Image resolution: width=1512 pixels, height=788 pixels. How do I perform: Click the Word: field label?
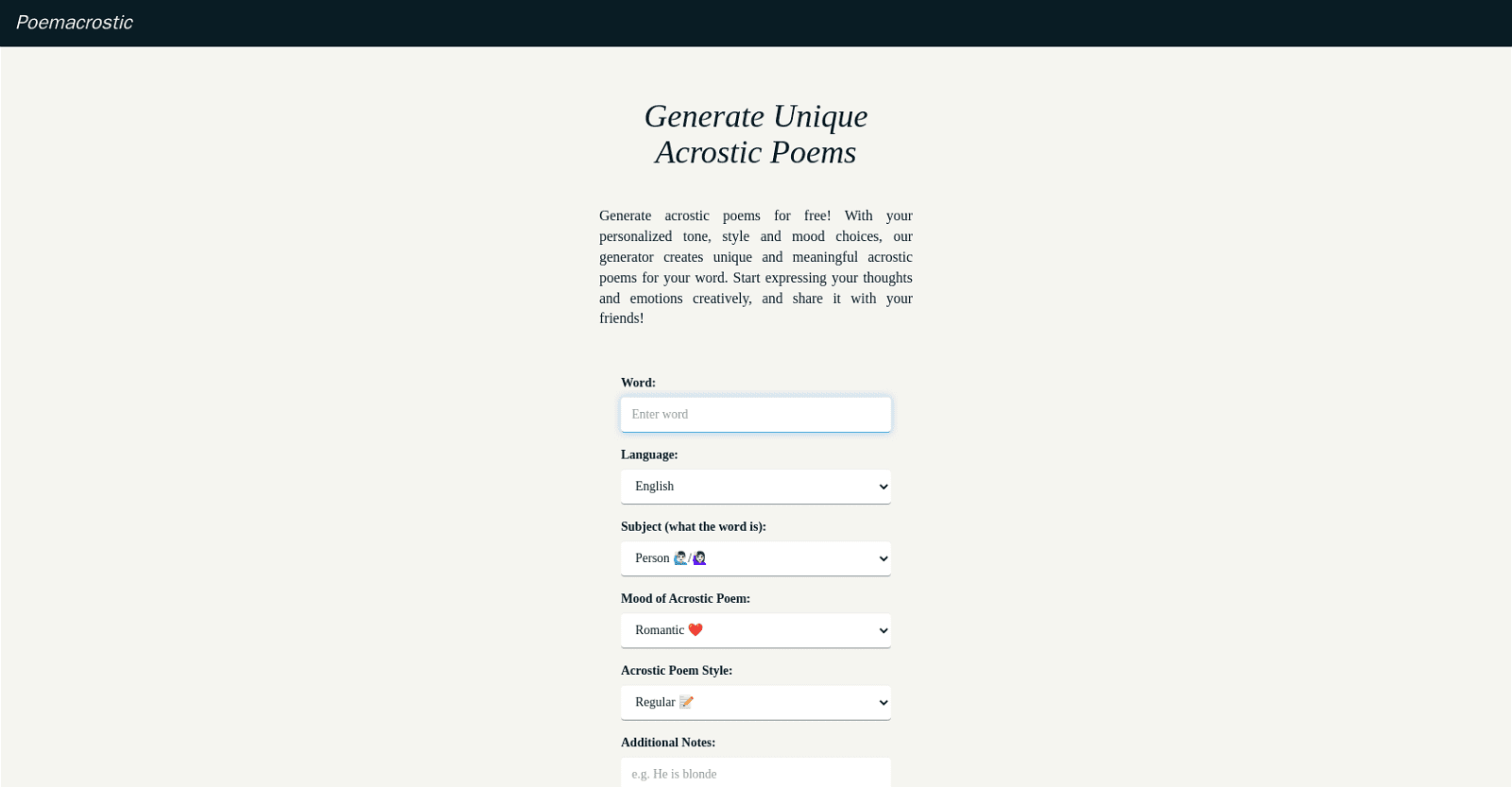(638, 383)
